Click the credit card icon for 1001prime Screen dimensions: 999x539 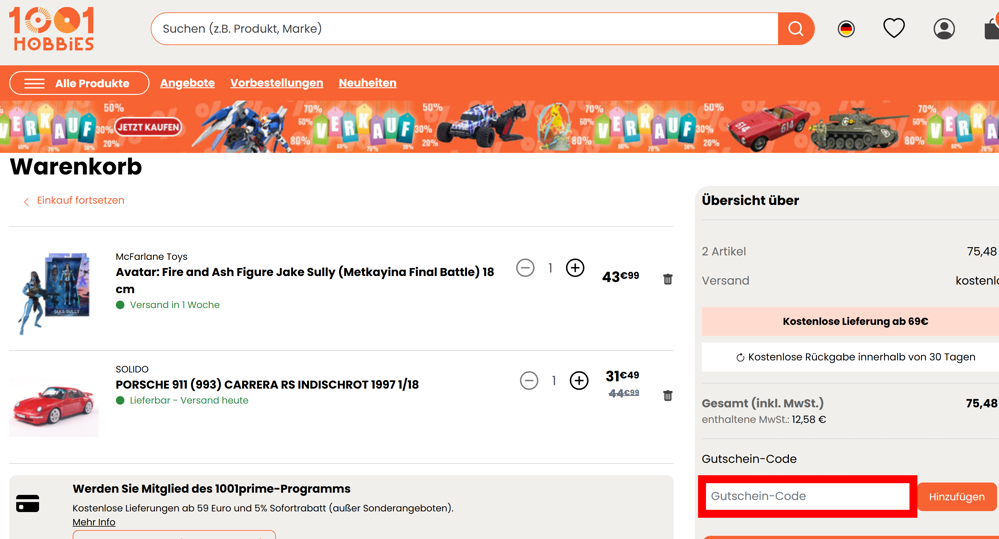pyautogui.click(x=27, y=503)
